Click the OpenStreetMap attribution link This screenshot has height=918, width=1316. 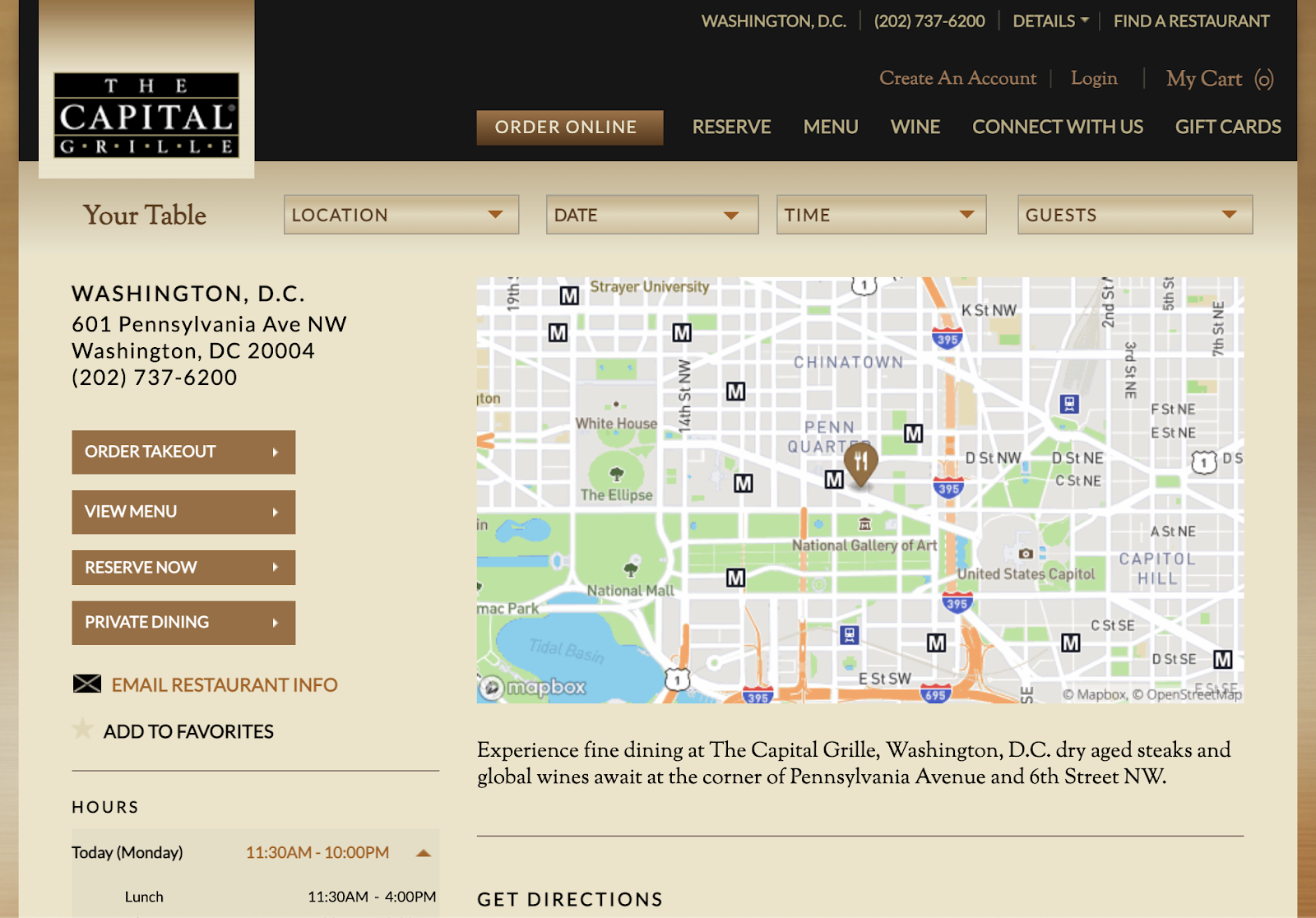tap(1187, 694)
